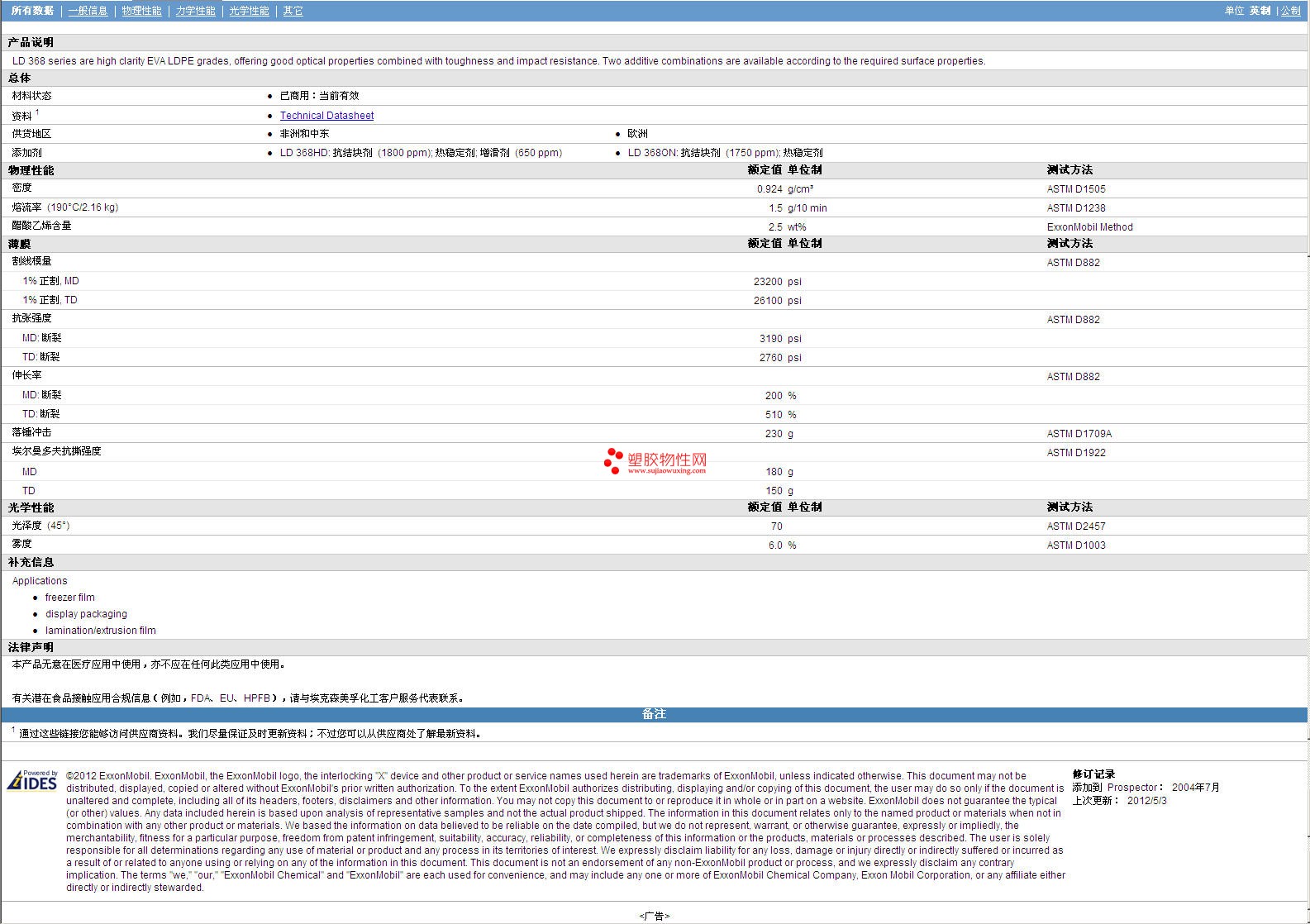Go to the 光学性能 tab
The width and height of the screenshot is (1310, 924).
point(249,11)
